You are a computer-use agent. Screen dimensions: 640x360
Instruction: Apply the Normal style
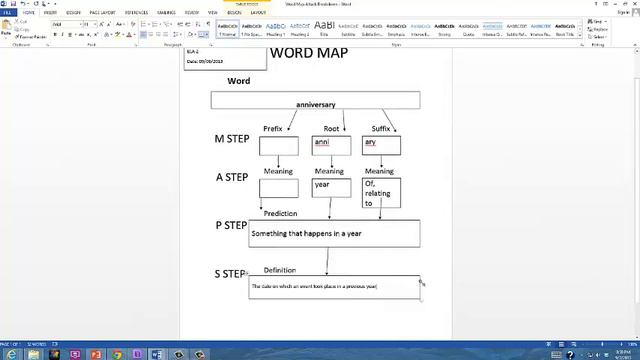(x=227, y=29)
